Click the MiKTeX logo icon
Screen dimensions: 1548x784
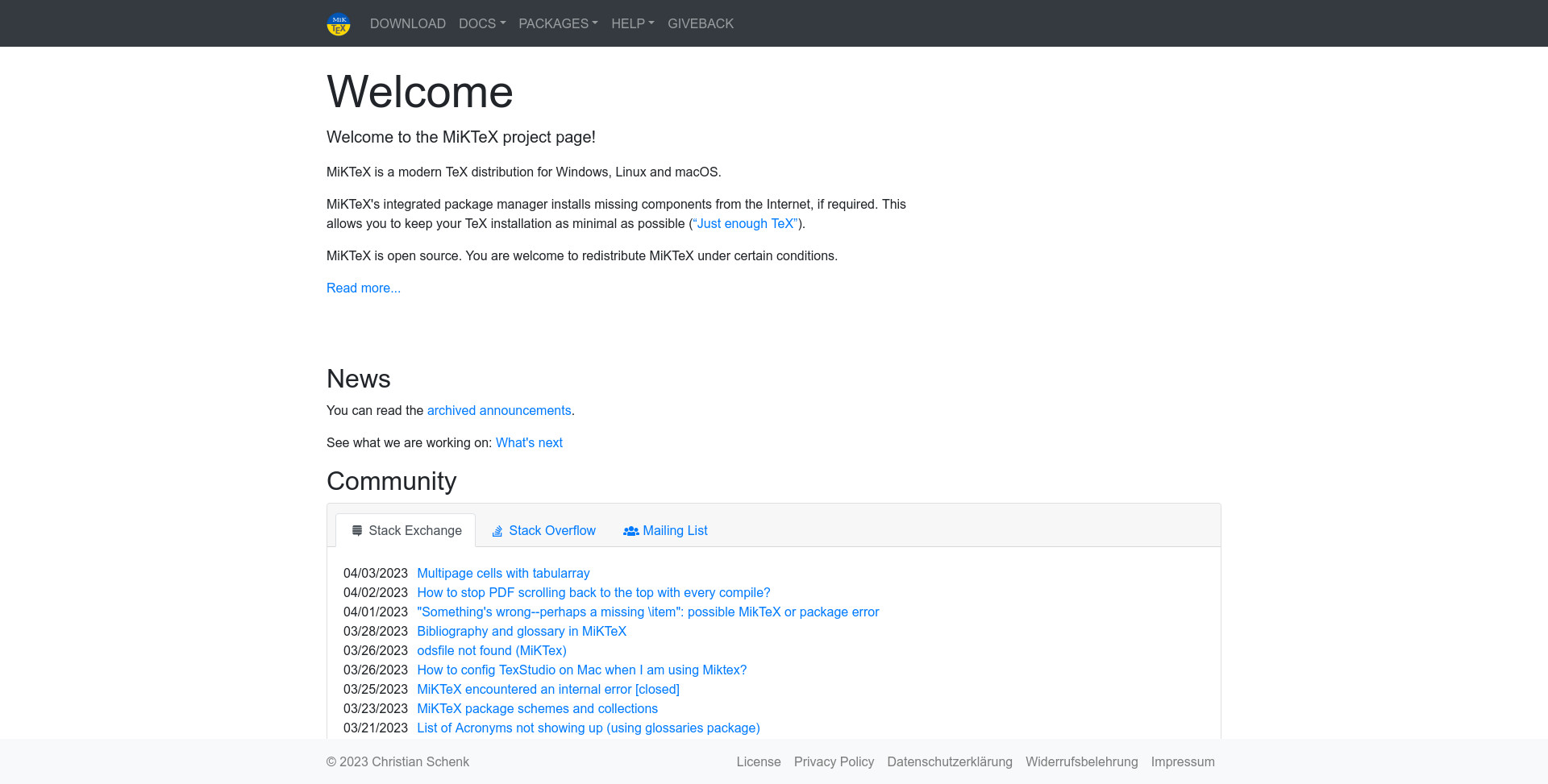338,24
